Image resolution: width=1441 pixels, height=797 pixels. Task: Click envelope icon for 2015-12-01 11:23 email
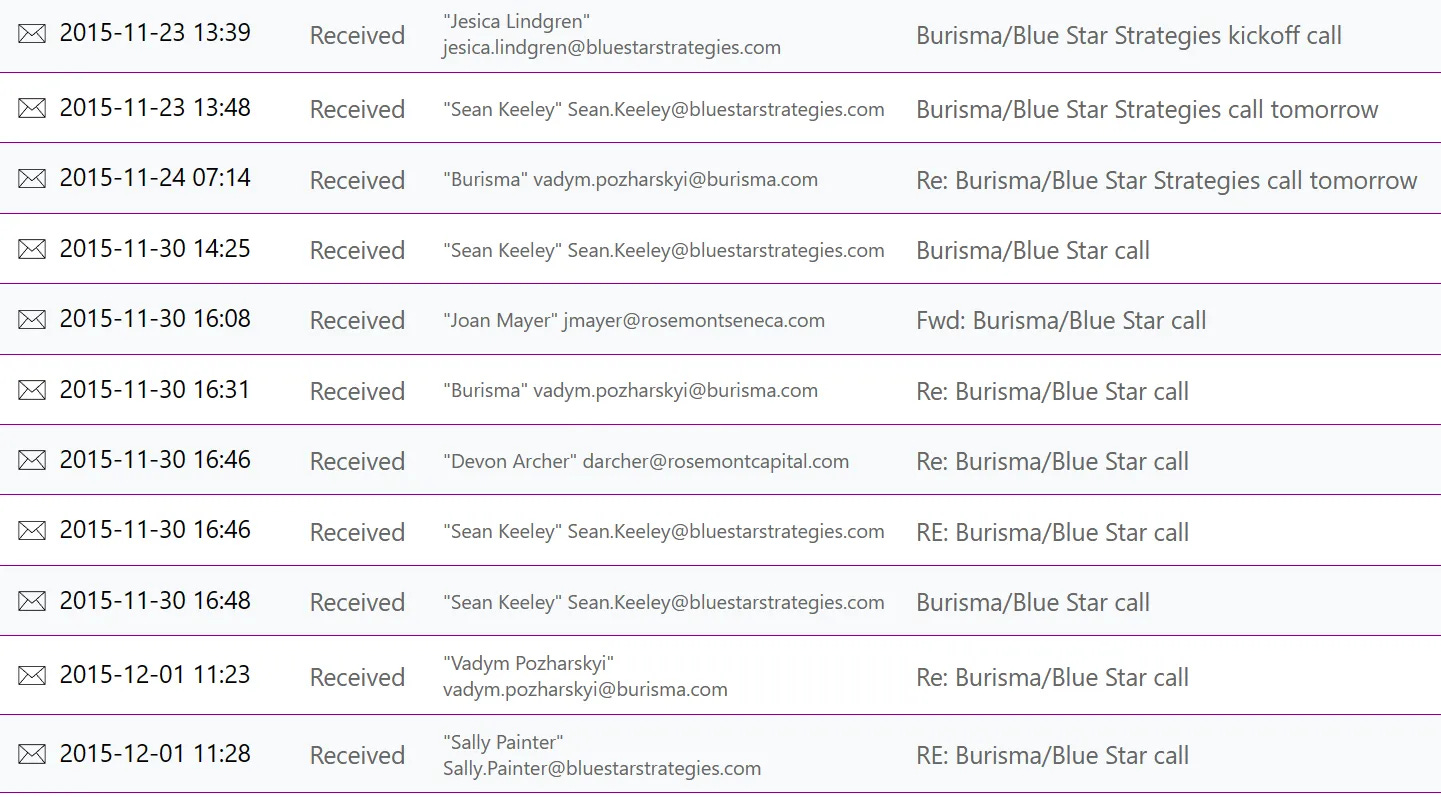click(x=32, y=675)
